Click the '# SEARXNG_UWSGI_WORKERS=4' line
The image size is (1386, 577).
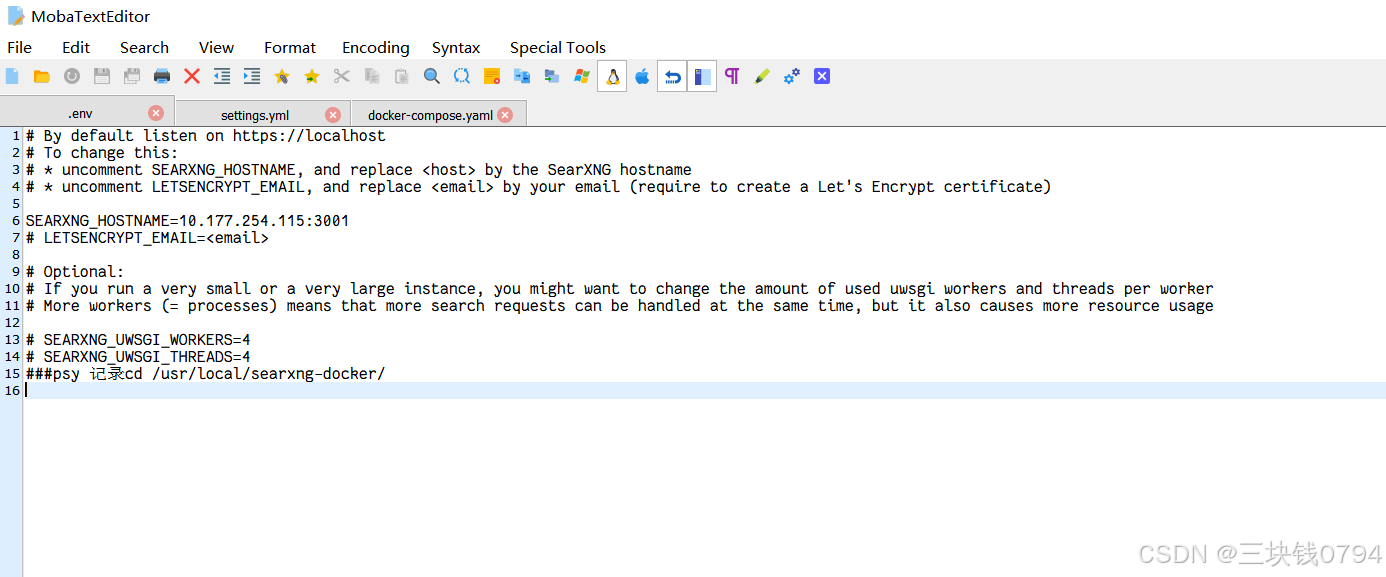coord(138,339)
